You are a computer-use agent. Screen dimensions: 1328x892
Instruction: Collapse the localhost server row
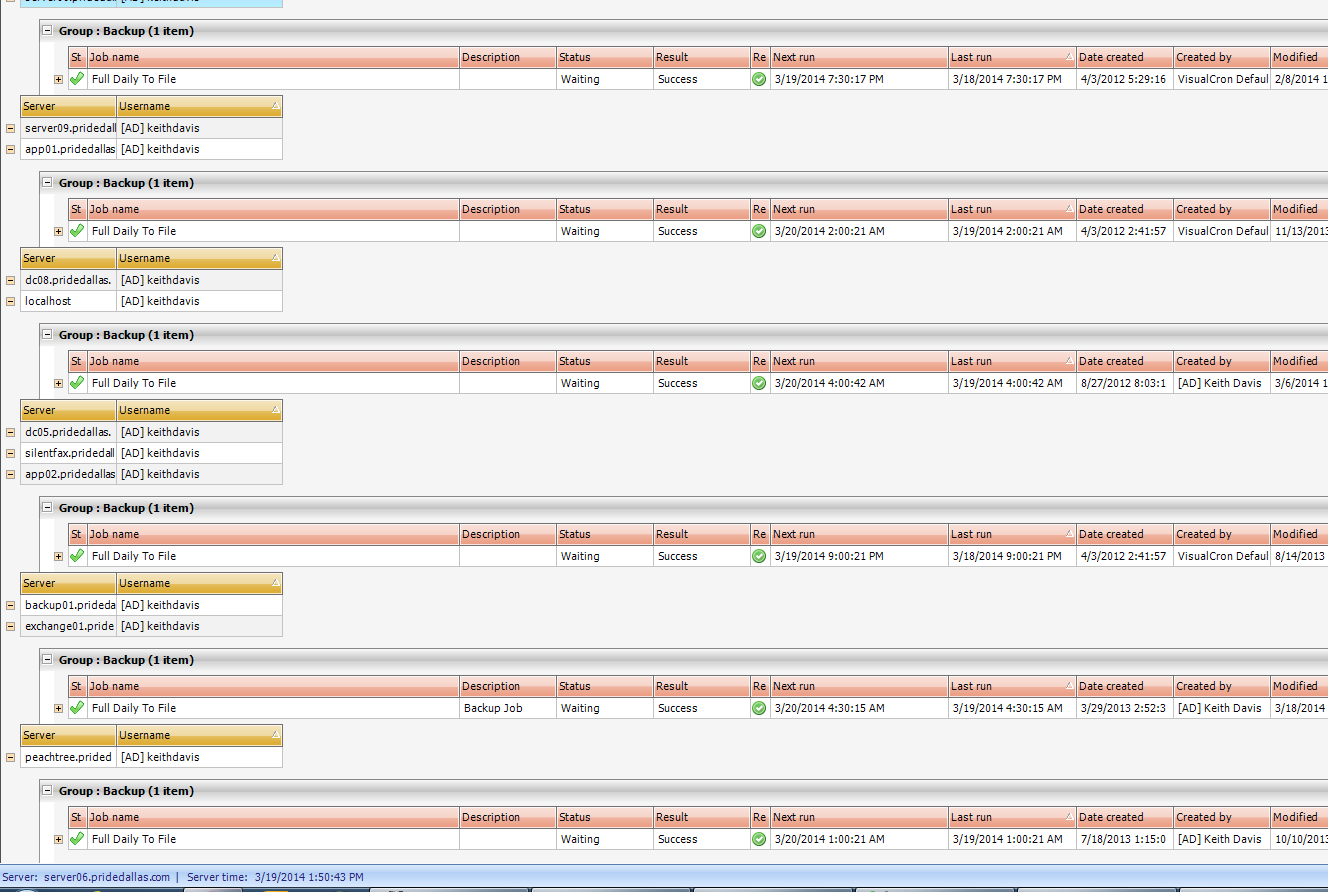point(10,301)
